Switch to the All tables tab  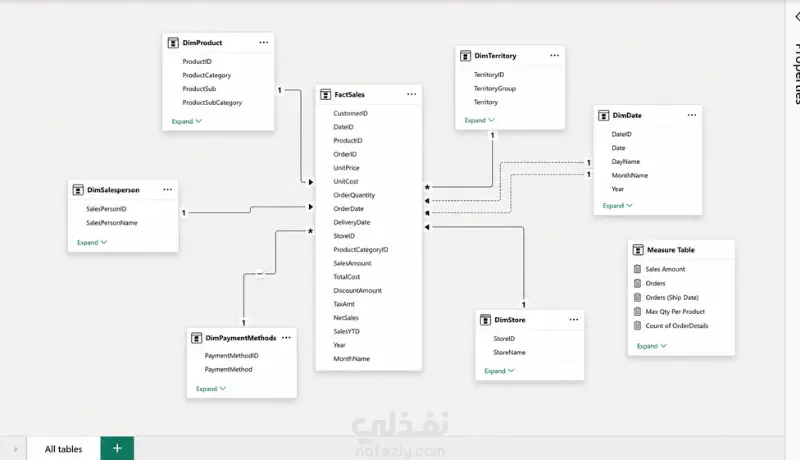click(x=63, y=449)
